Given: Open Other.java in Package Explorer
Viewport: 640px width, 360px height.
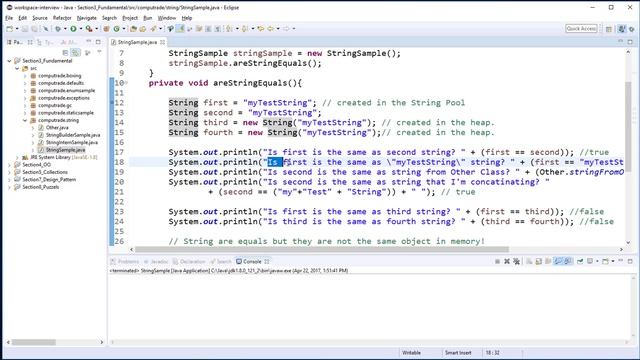Looking at the screenshot, I should (57, 128).
